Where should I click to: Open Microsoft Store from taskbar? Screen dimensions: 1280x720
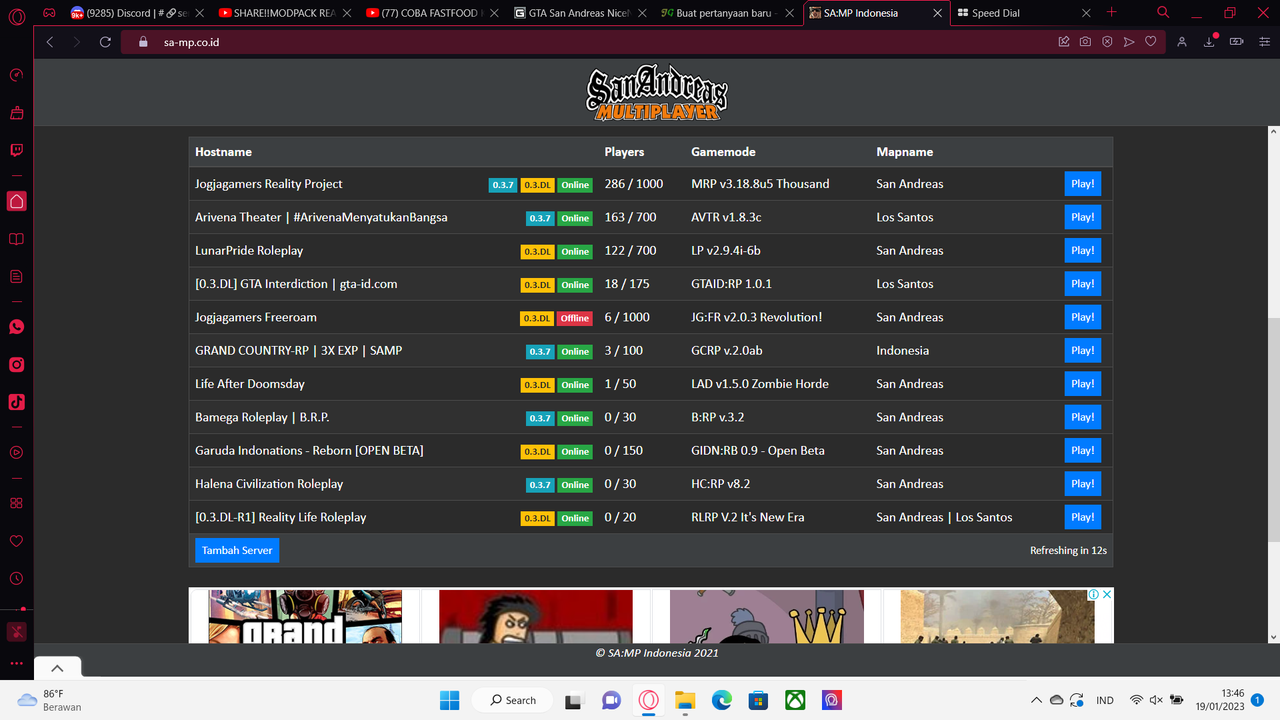click(758, 700)
